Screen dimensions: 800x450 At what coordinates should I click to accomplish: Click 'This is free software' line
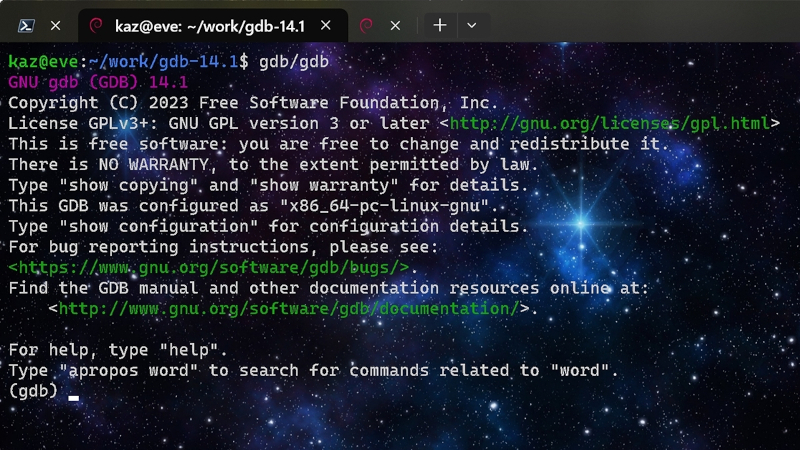(338, 144)
